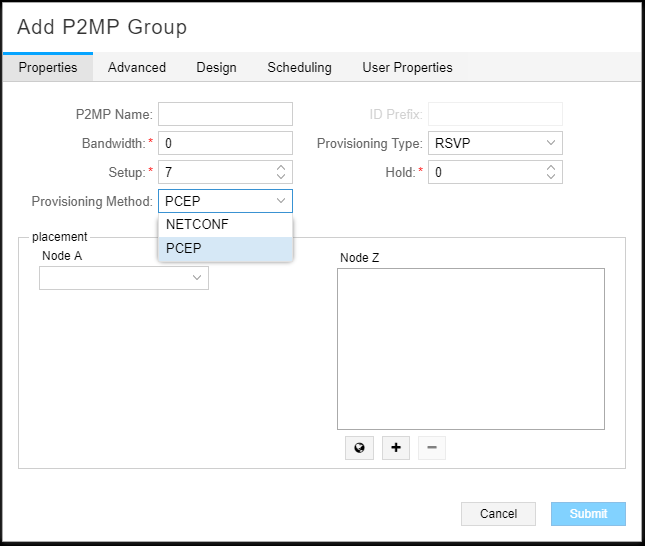Open the User Properties tab
Image resolution: width=645 pixels, height=546 pixels.
click(407, 67)
